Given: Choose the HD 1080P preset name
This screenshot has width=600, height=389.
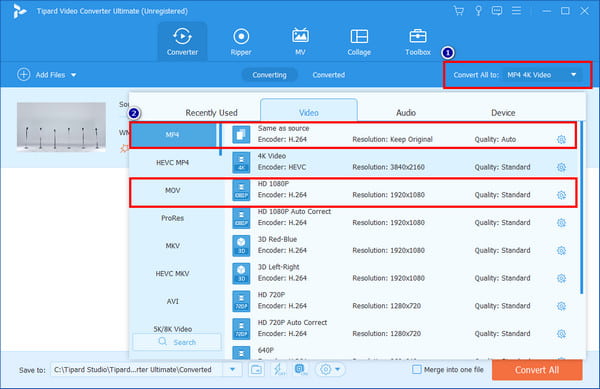Looking at the screenshot, I should [273, 184].
